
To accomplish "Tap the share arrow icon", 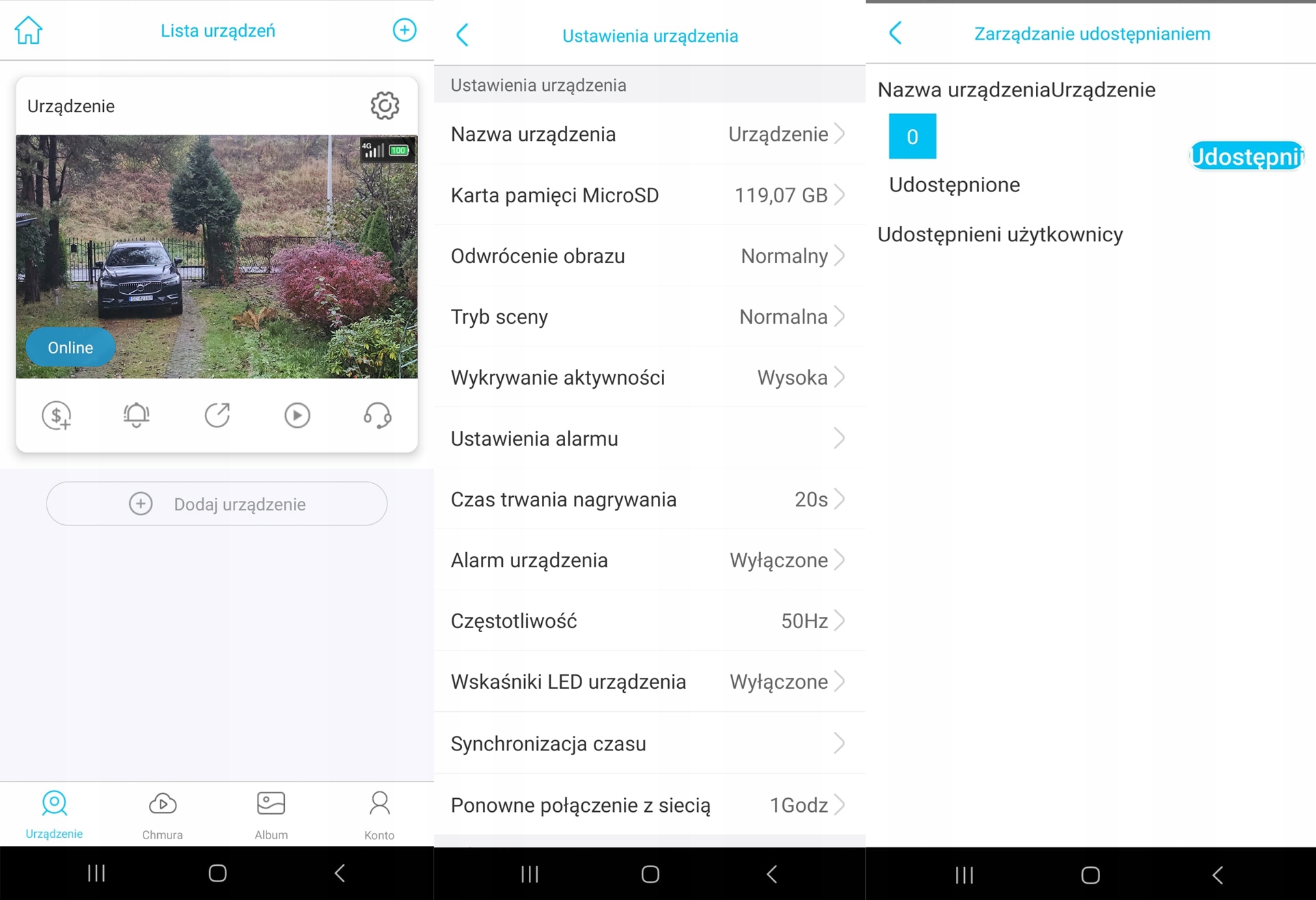I will point(217,415).
